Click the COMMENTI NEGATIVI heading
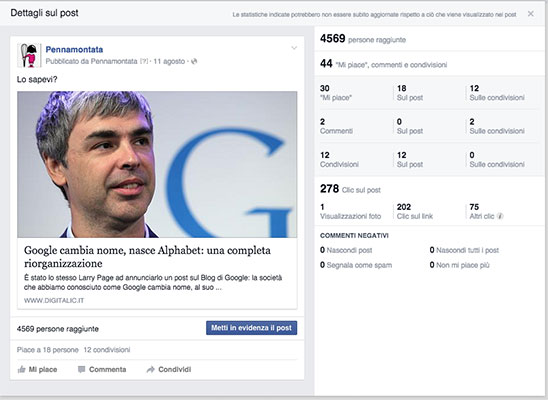The height and width of the screenshot is (400, 548). click(x=354, y=235)
